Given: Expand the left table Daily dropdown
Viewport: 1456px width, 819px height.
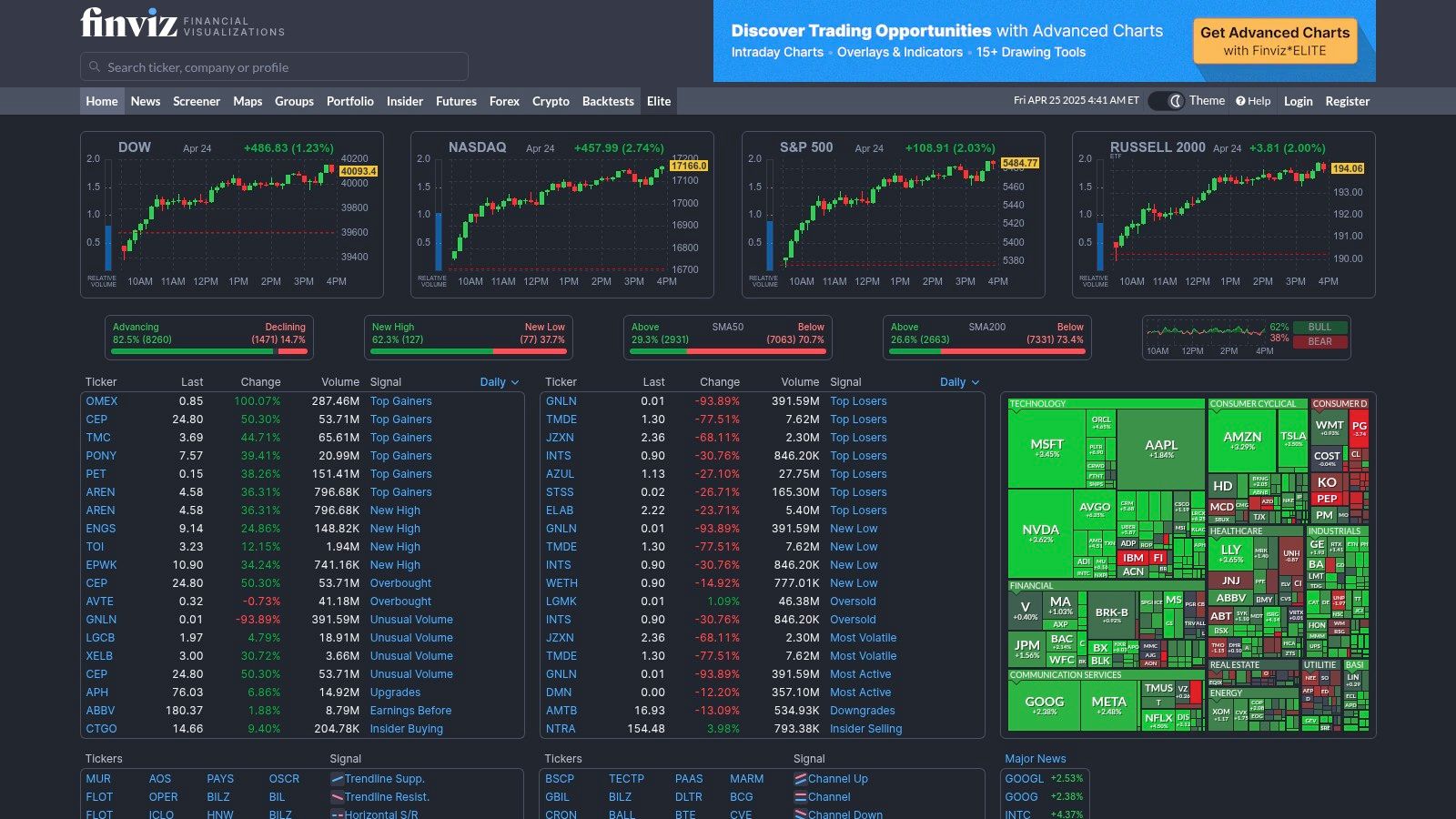Looking at the screenshot, I should point(500,382).
